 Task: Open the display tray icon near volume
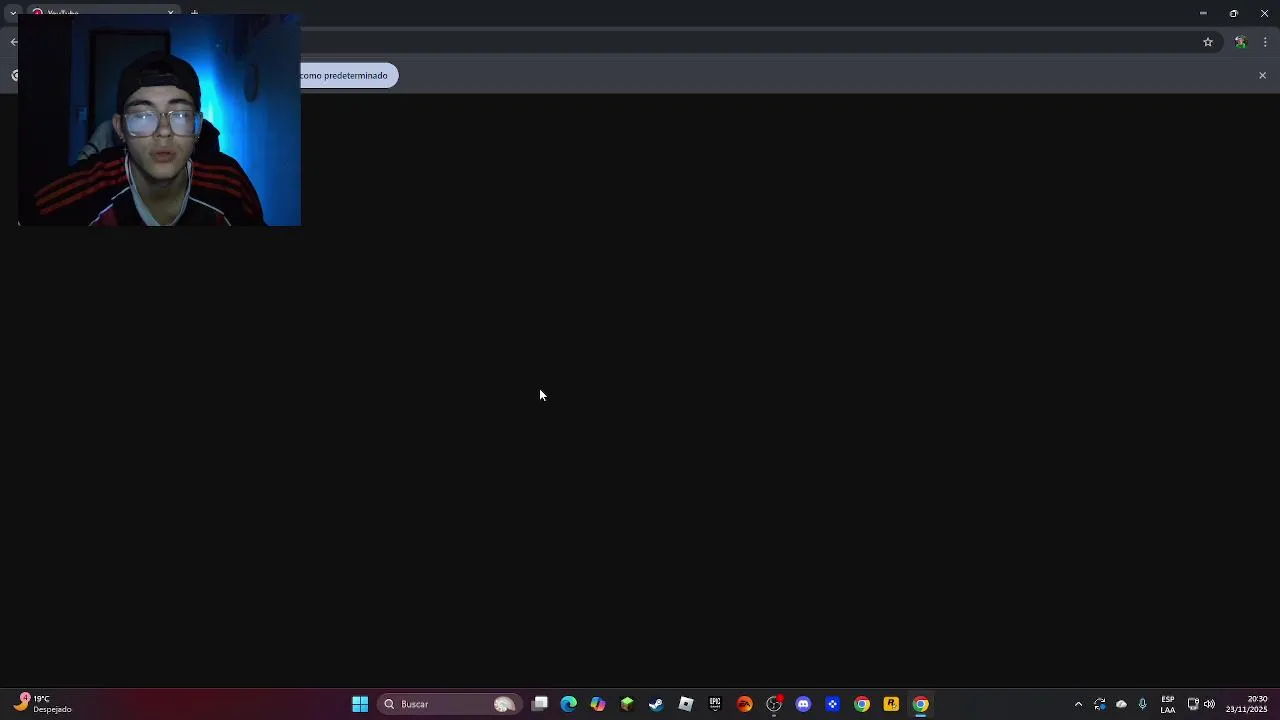[x=1193, y=704]
